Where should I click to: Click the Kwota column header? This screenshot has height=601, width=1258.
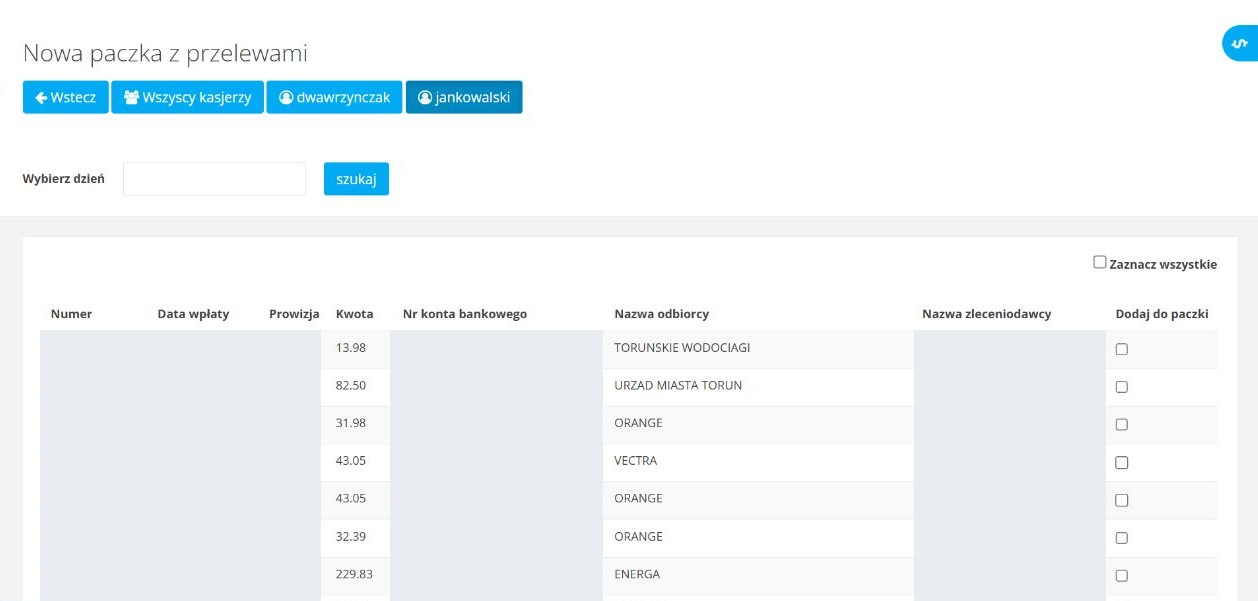coord(354,314)
